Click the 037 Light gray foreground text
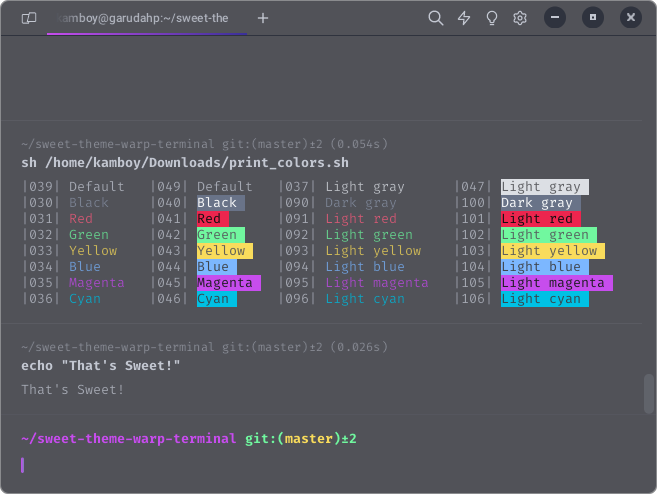This screenshot has height=494, width=657. (x=365, y=187)
